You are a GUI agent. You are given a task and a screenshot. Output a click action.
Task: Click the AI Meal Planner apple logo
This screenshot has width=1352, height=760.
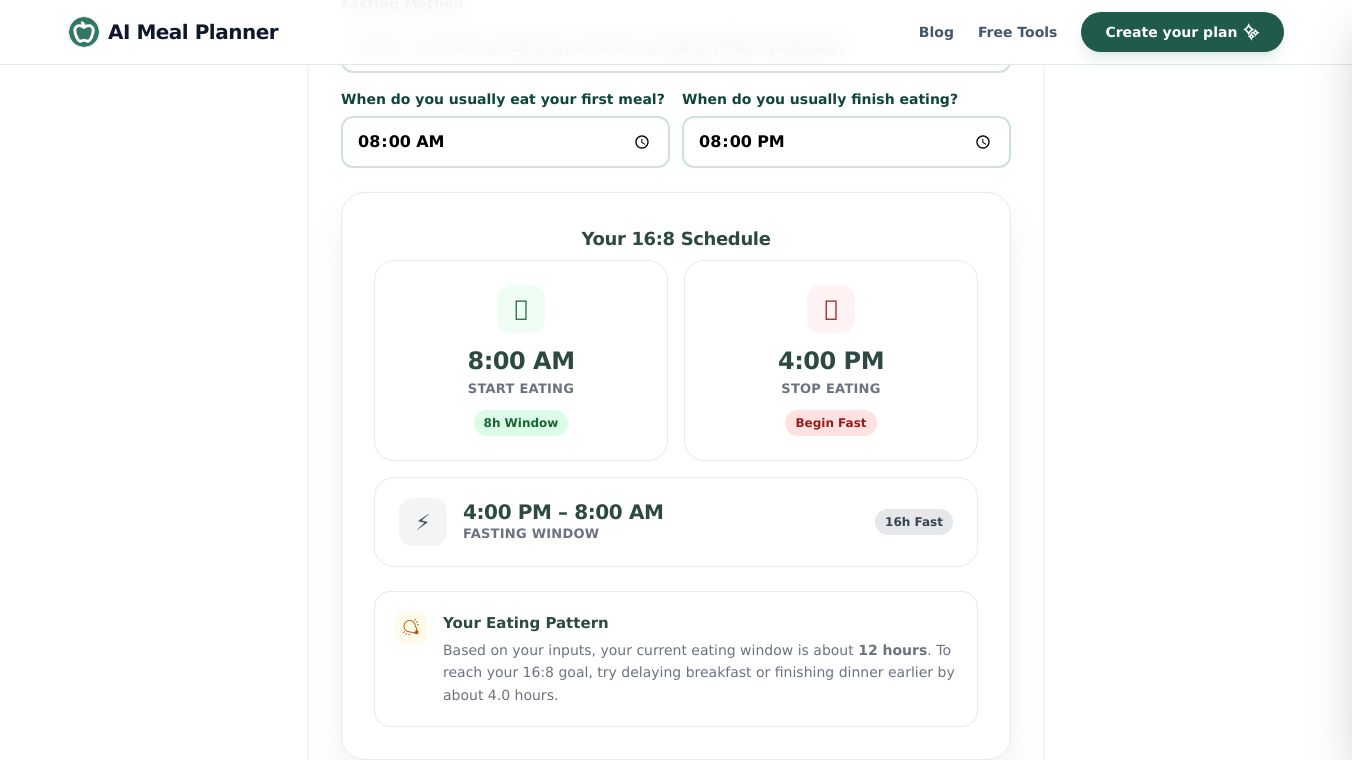[84, 32]
